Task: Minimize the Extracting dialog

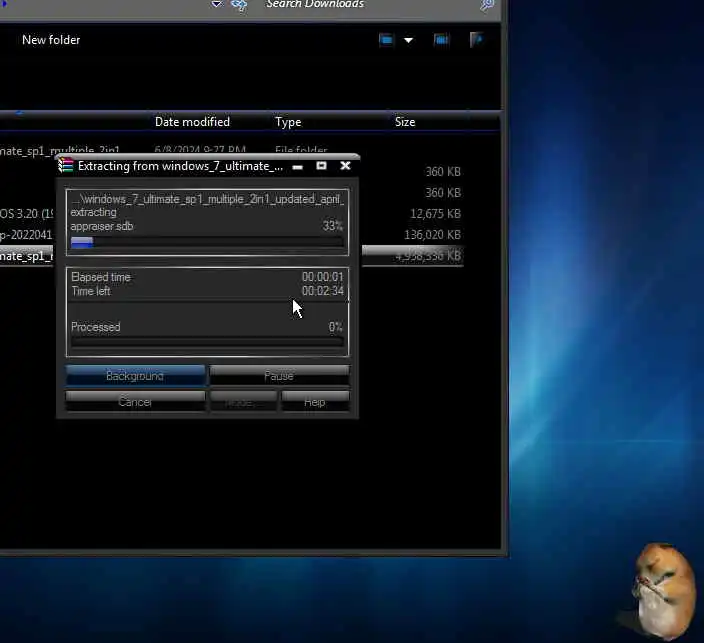Action: pos(297,167)
